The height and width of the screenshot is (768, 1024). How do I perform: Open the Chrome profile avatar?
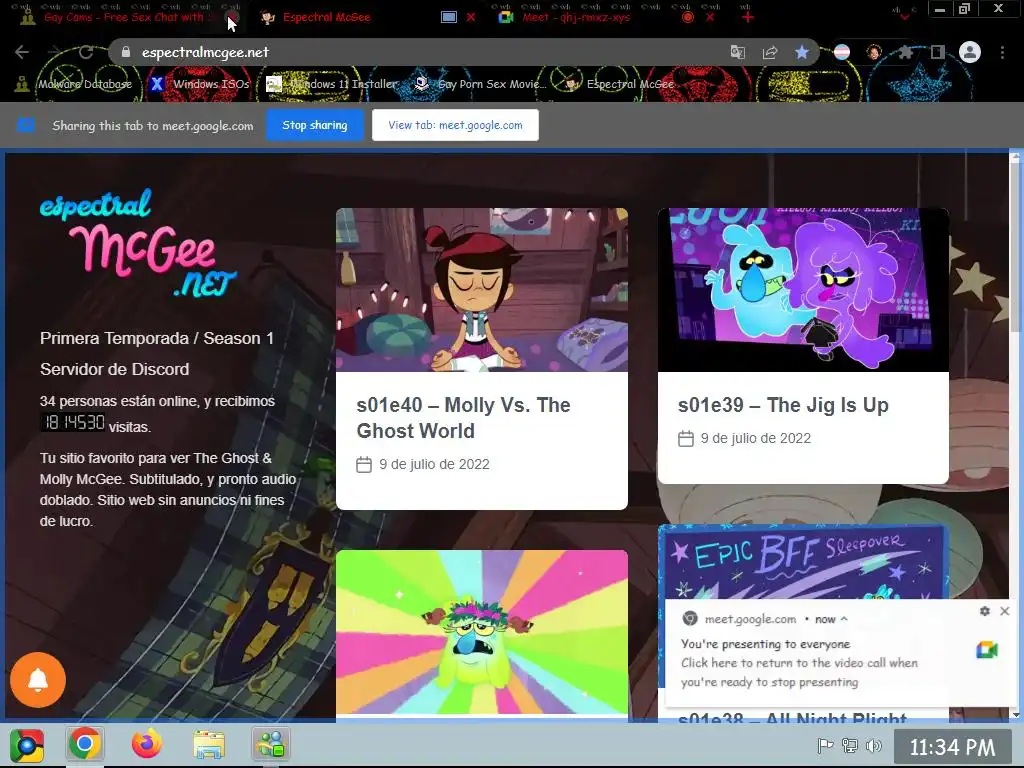(970, 52)
